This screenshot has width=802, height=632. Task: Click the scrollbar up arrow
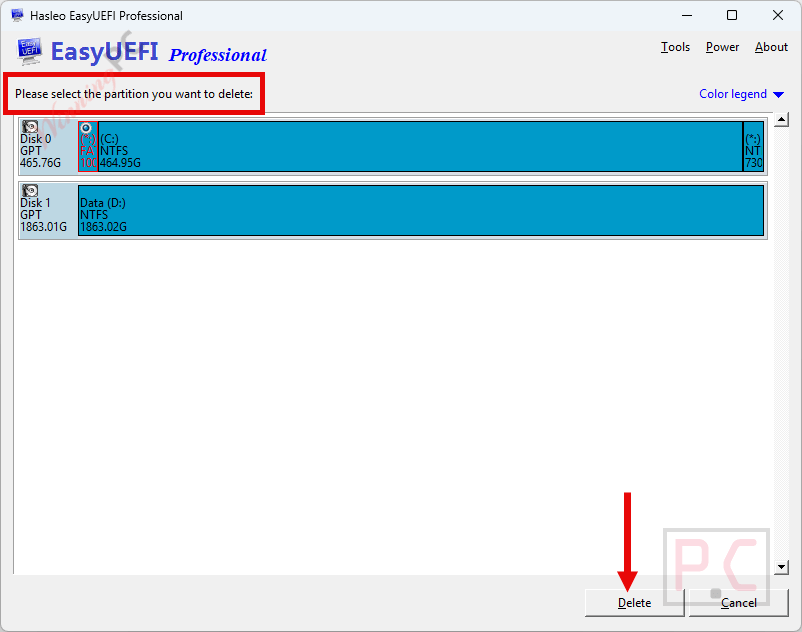click(x=781, y=120)
